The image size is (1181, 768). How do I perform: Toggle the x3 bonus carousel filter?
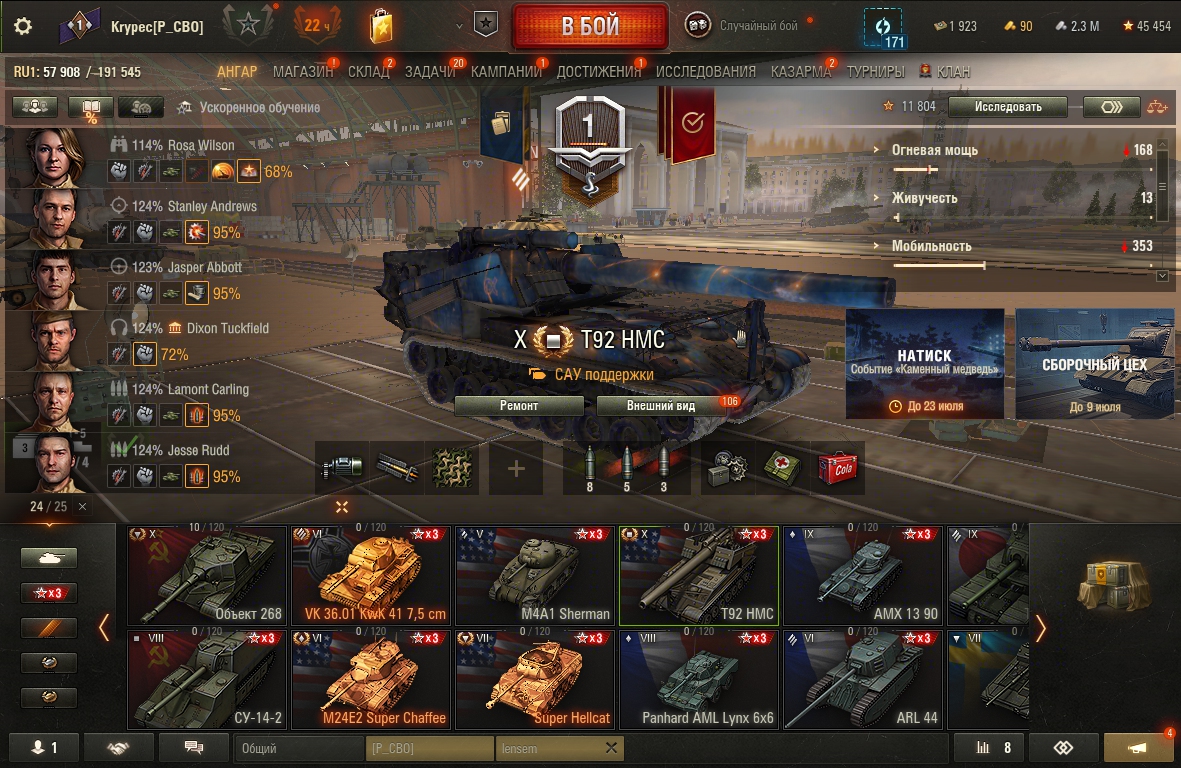coord(49,593)
